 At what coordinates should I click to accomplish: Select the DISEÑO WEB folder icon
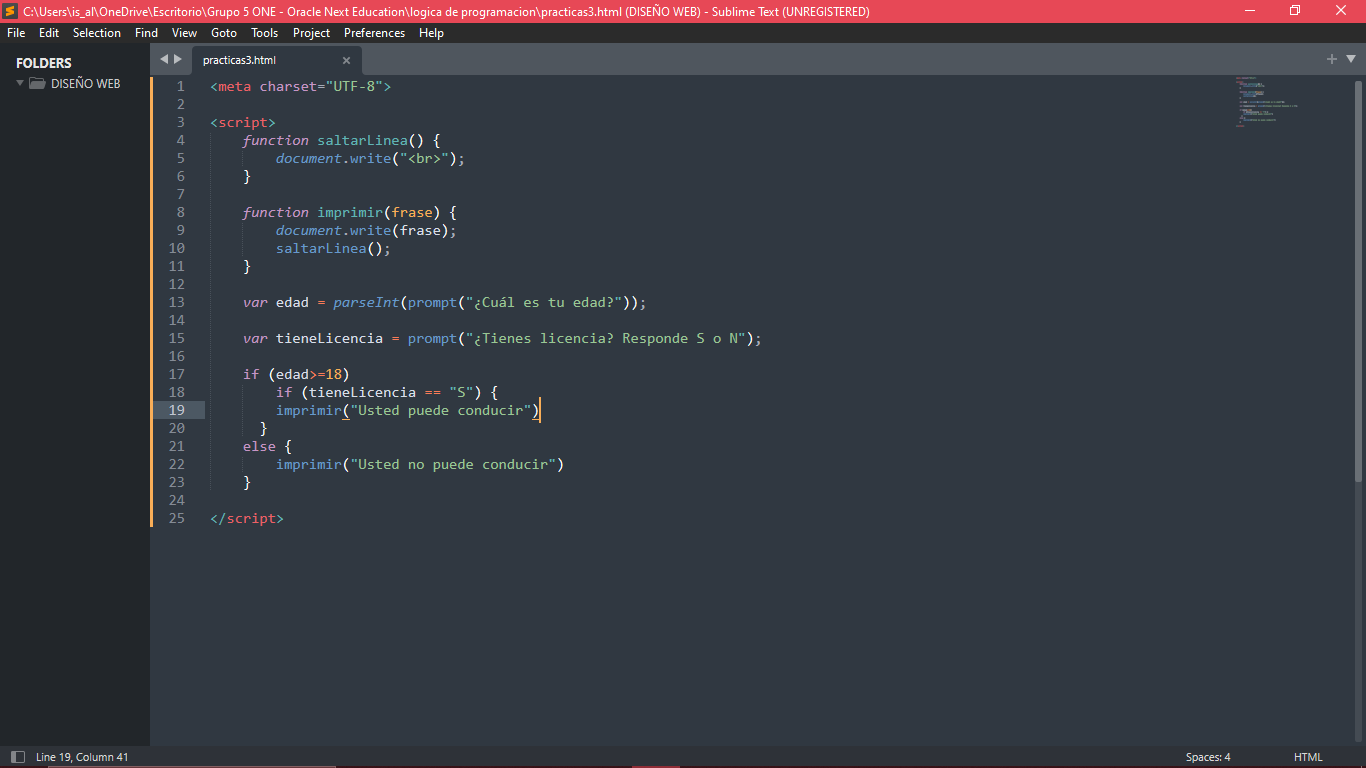[x=37, y=84]
